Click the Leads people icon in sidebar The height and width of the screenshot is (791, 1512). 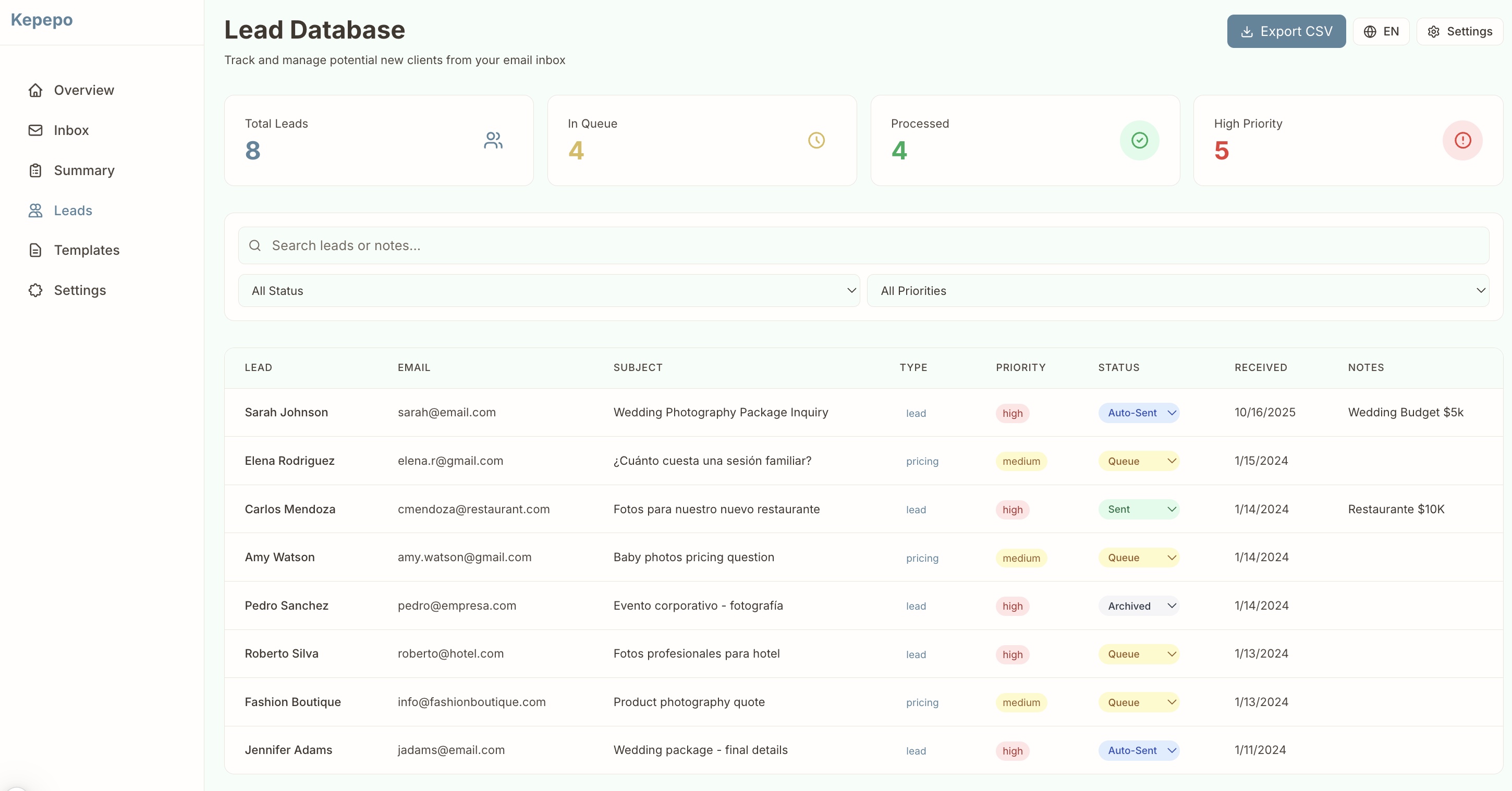(x=36, y=210)
